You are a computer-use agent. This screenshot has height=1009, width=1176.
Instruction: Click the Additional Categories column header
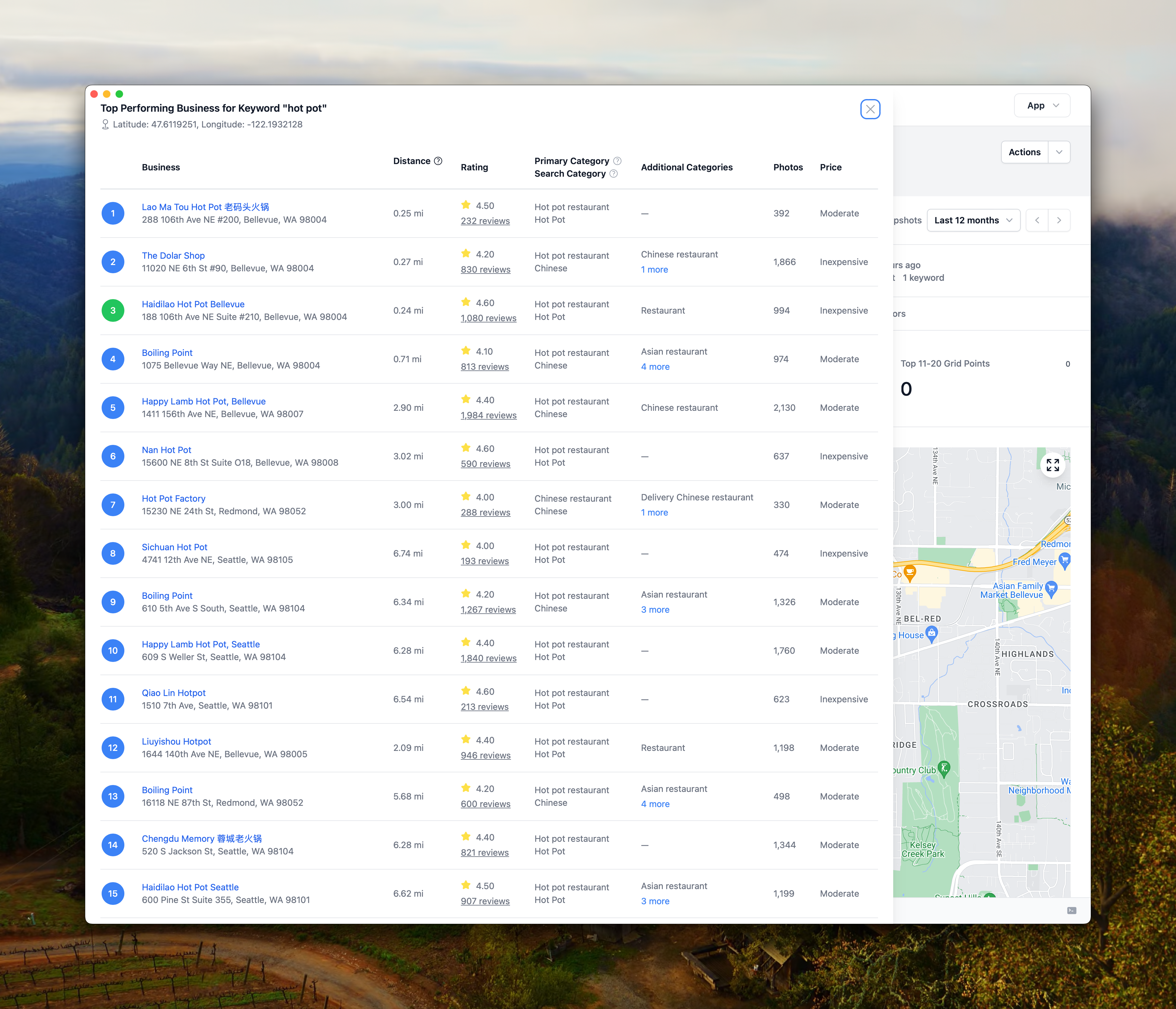[687, 168]
